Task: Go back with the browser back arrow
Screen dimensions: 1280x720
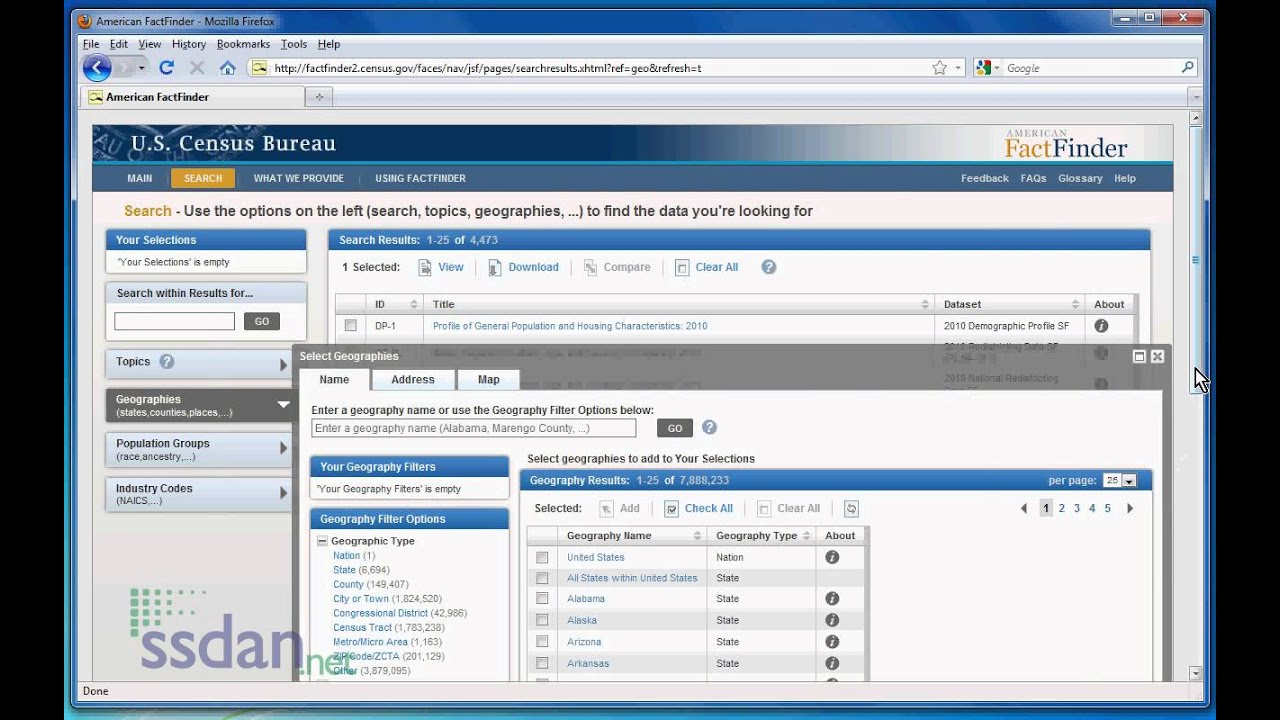Action: 97,68
